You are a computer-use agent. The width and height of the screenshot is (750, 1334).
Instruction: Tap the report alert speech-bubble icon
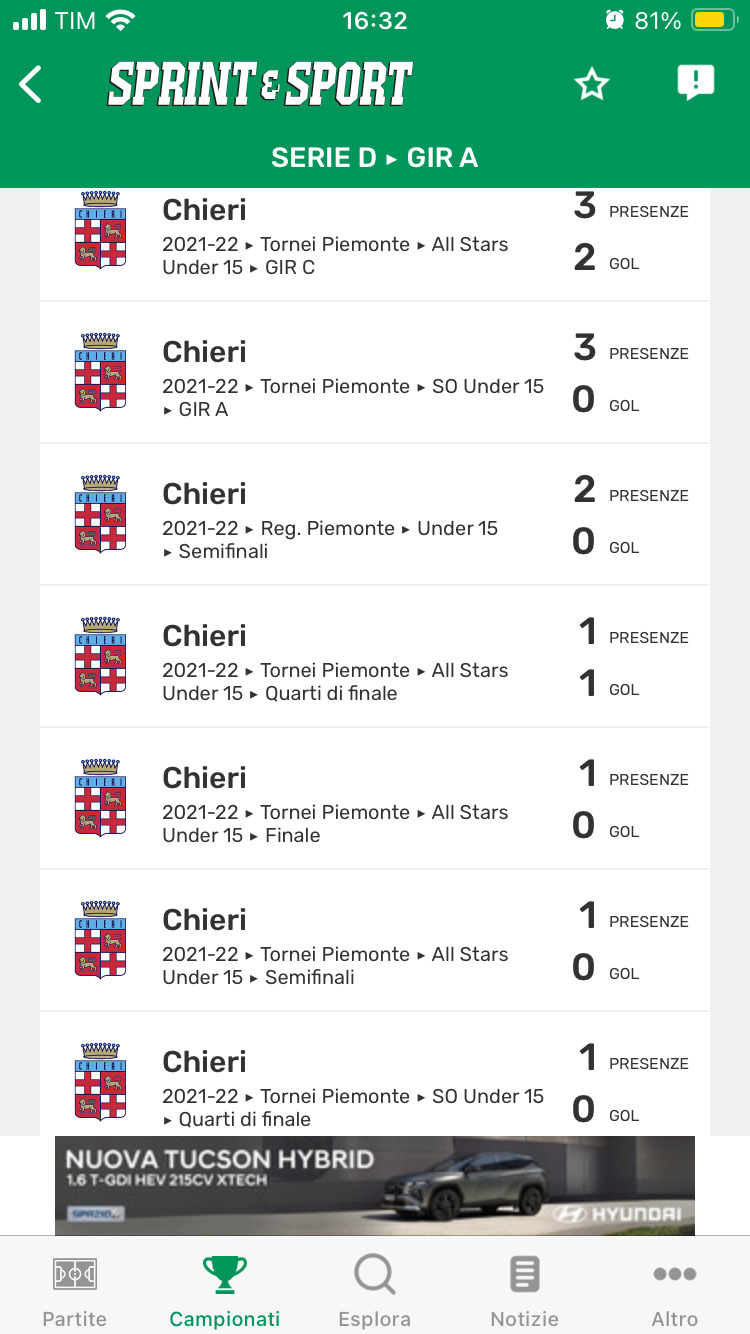click(695, 83)
